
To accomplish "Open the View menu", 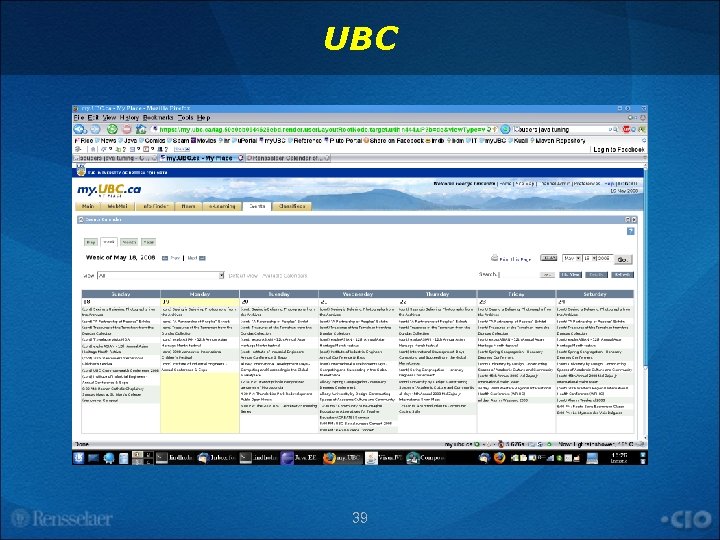I will pos(109,118).
